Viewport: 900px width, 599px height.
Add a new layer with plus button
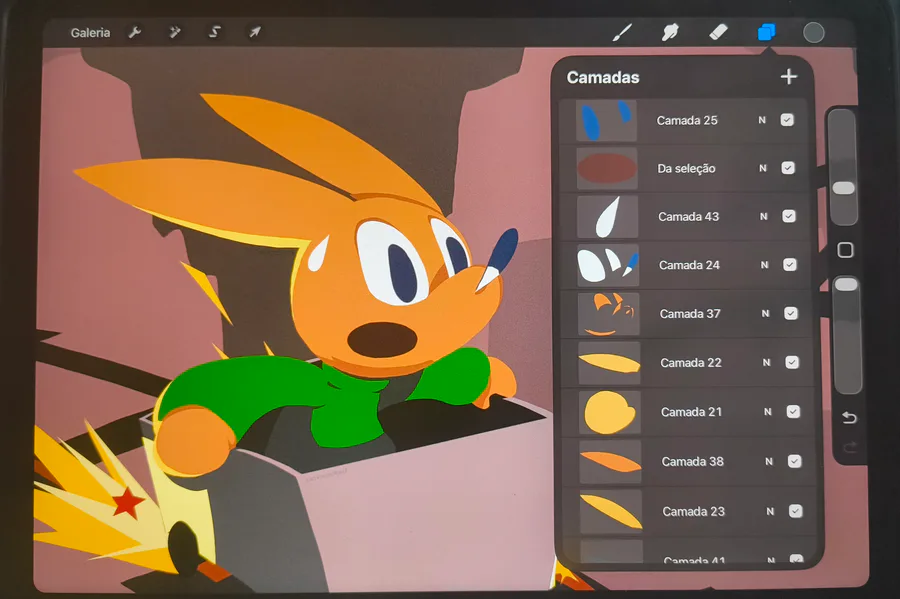point(789,76)
